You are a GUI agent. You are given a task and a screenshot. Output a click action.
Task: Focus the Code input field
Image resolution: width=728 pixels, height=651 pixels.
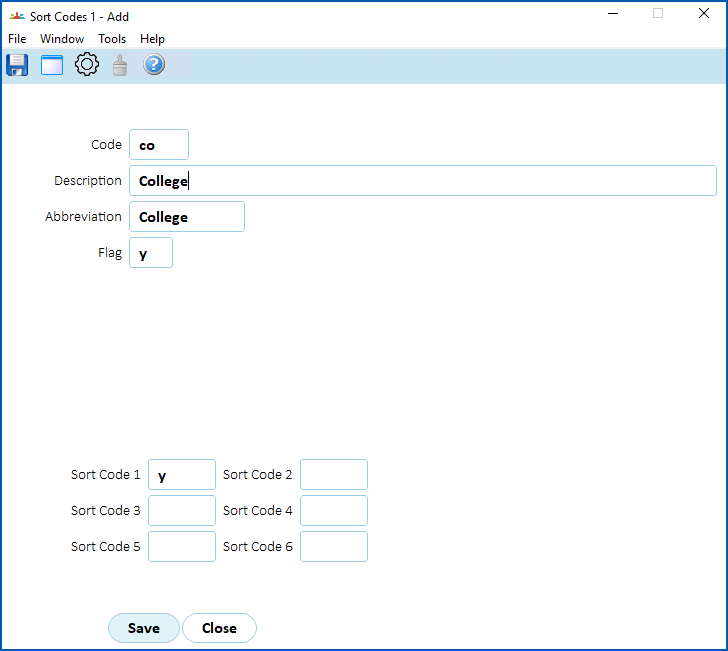click(159, 144)
